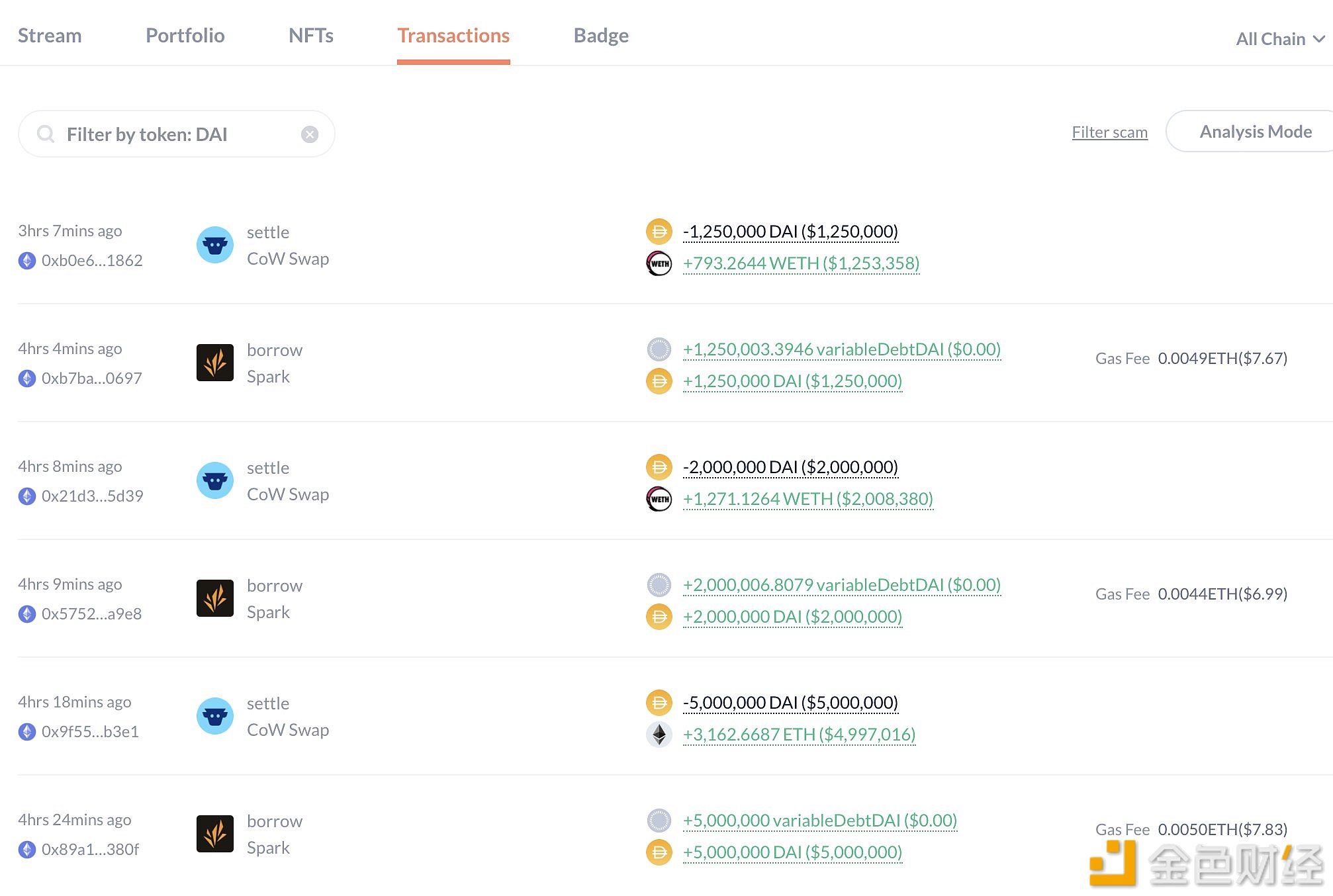Open the NFTs tab
The height and width of the screenshot is (896, 1333).
310,36
